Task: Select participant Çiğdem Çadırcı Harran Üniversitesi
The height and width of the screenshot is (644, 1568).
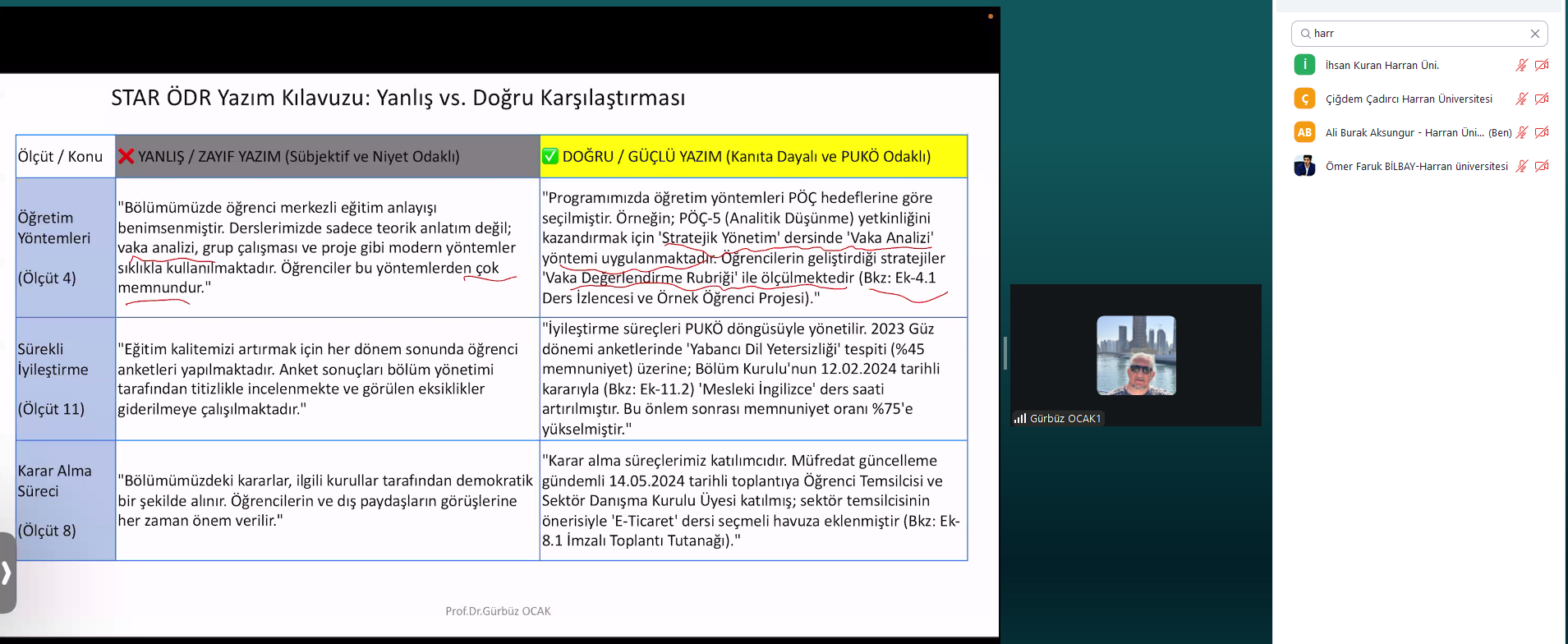Action: pos(1408,99)
